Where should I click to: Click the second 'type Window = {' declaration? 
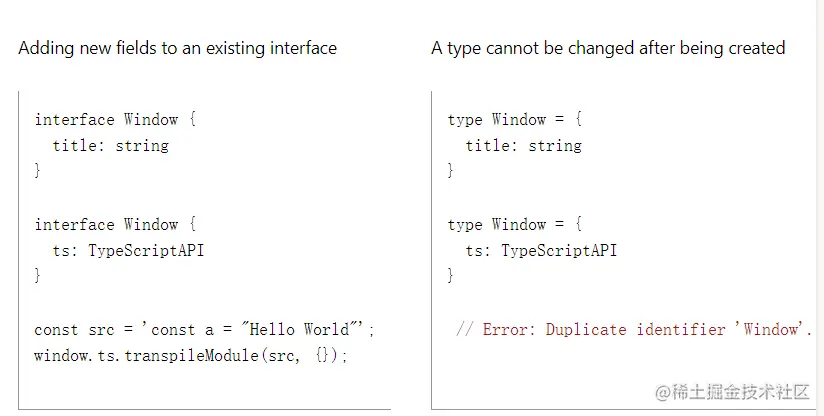[515, 225]
